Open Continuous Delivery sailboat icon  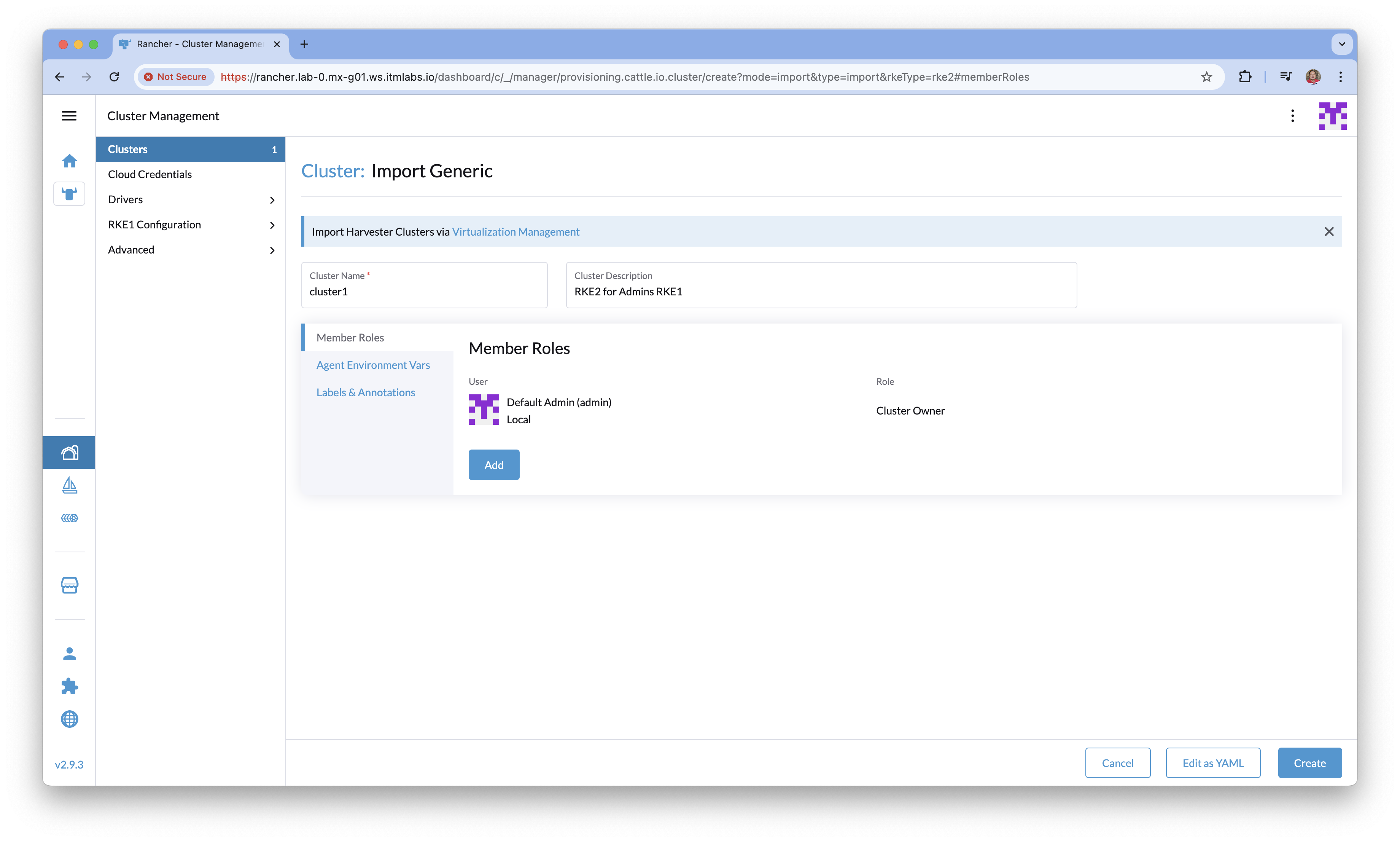pyautogui.click(x=69, y=486)
